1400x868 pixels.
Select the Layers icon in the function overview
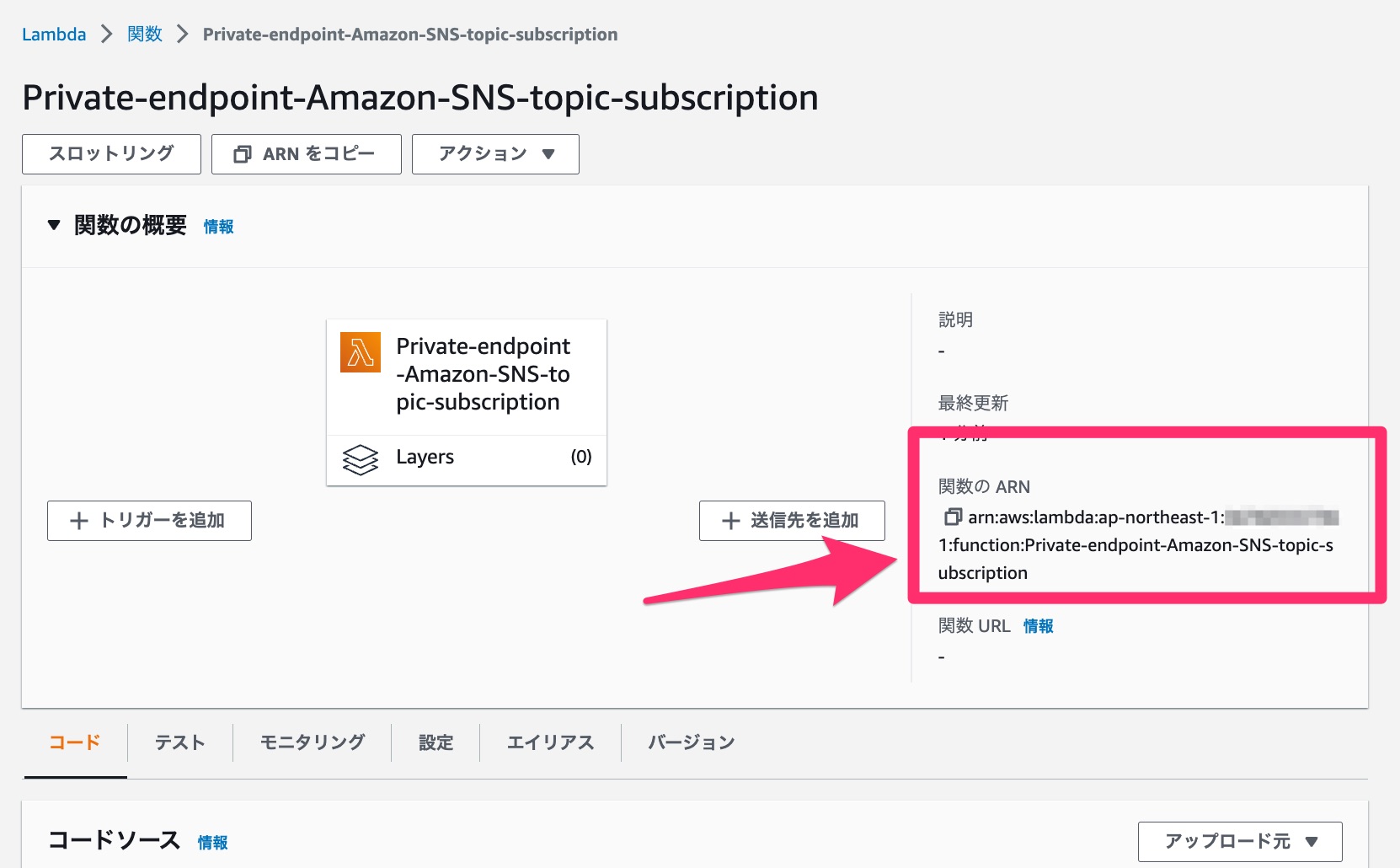pyautogui.click(x=360, y=459)
